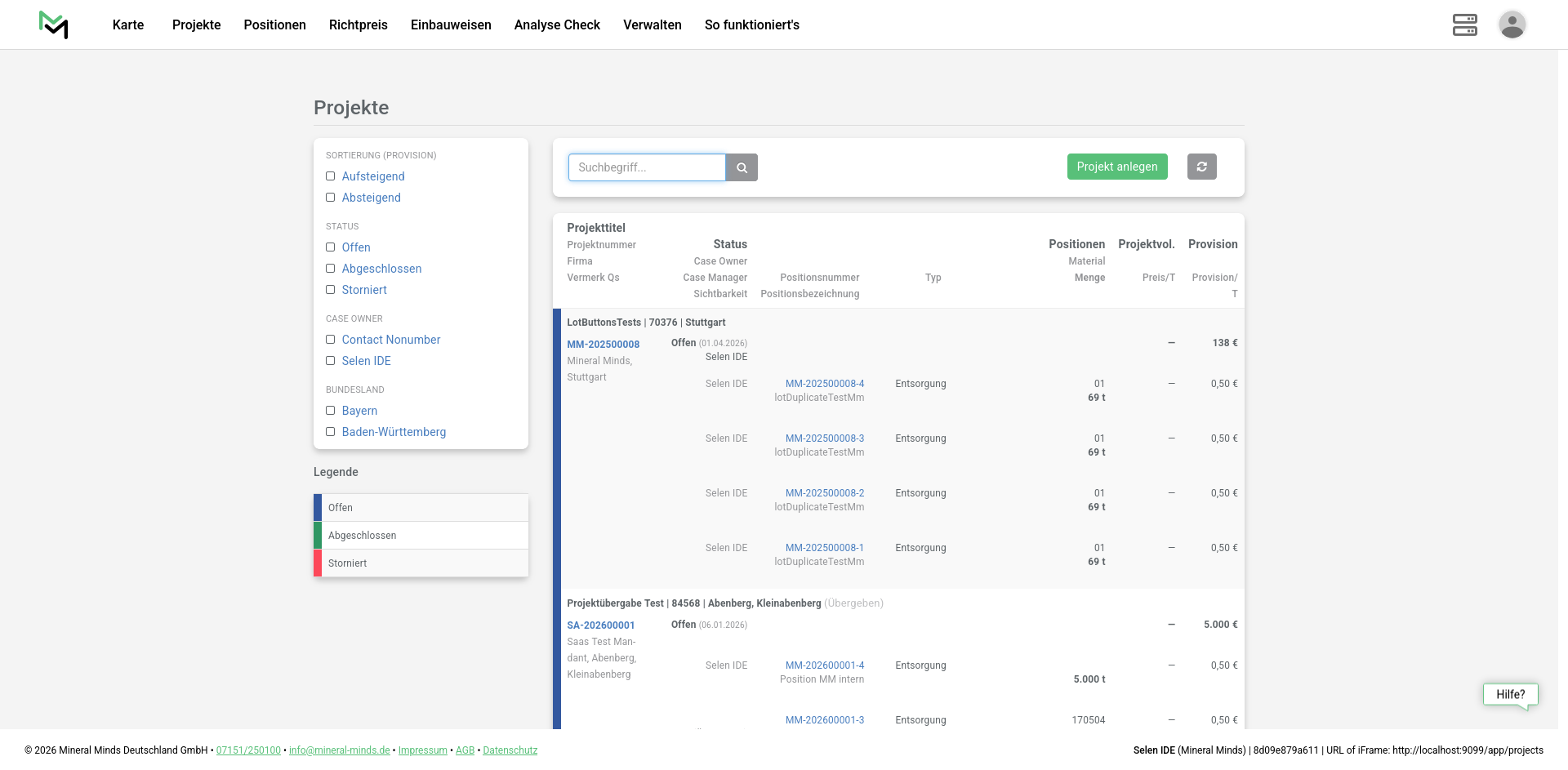Click the blue Offen legend color bar

click(318, 508)
